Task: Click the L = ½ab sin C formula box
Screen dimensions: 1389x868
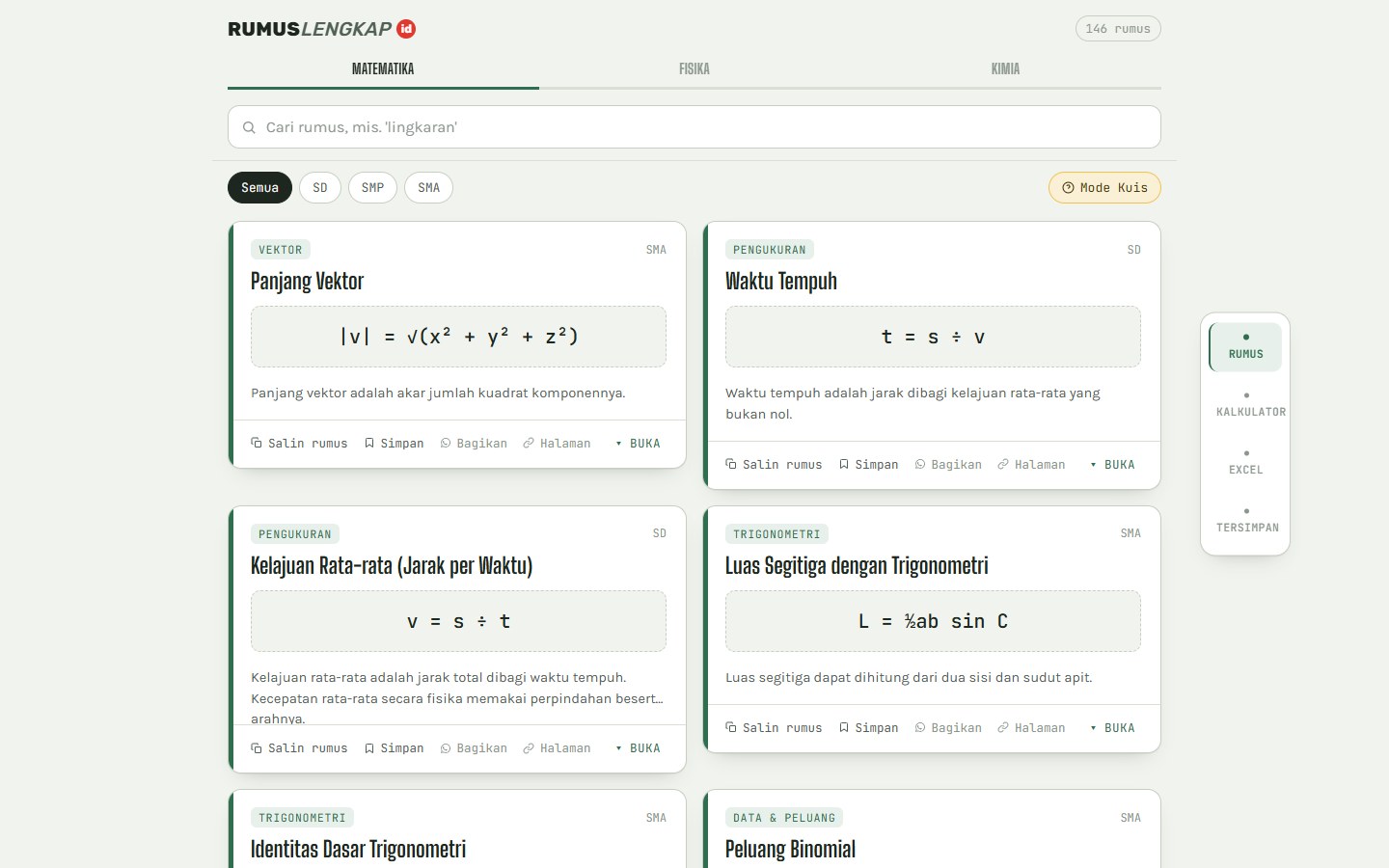Action: tap(933, 621)
